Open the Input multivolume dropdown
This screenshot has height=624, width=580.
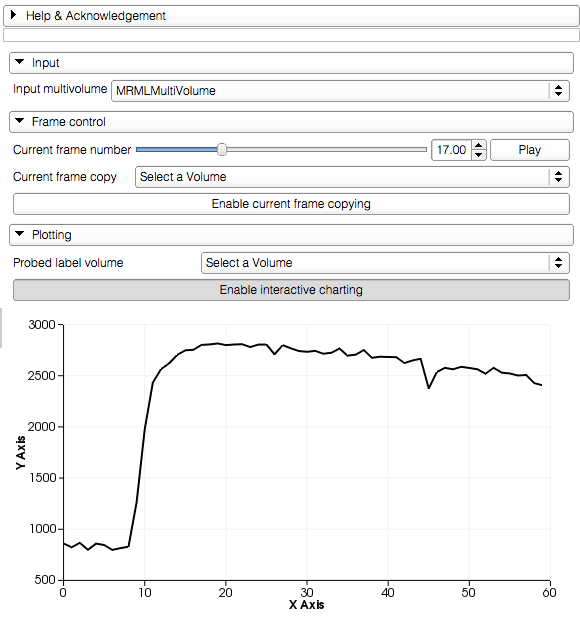[340, 91]
